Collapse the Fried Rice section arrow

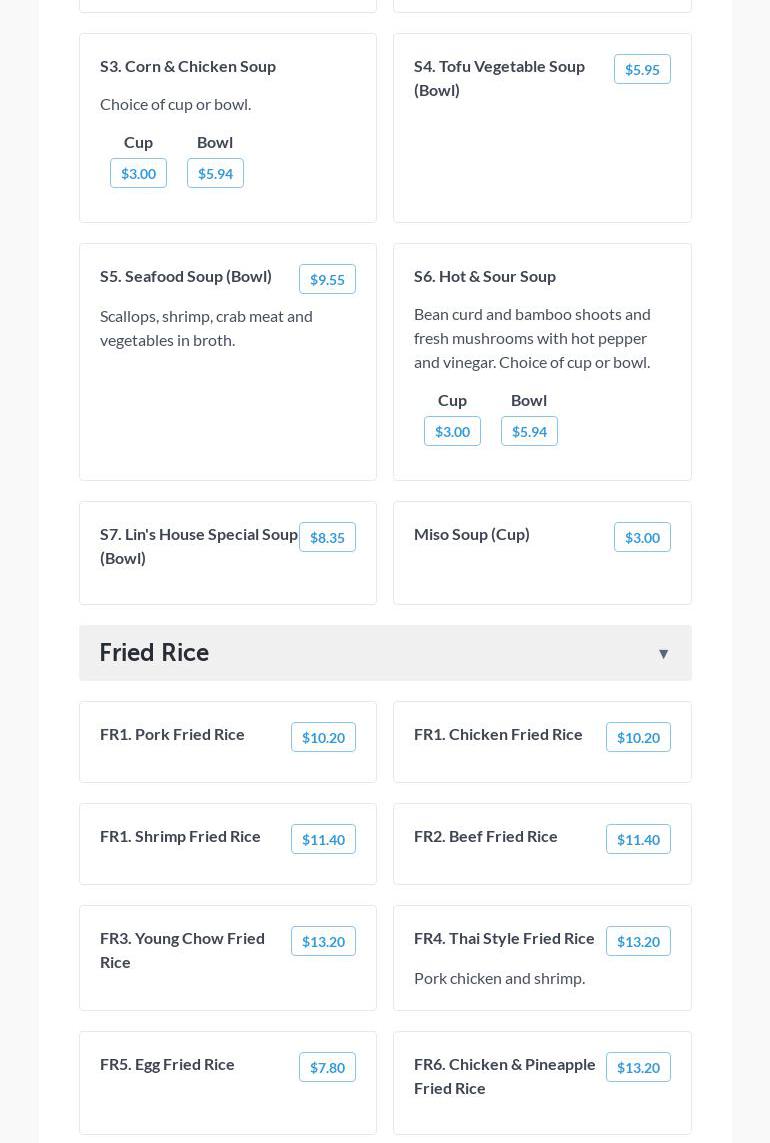pos(663,653)
